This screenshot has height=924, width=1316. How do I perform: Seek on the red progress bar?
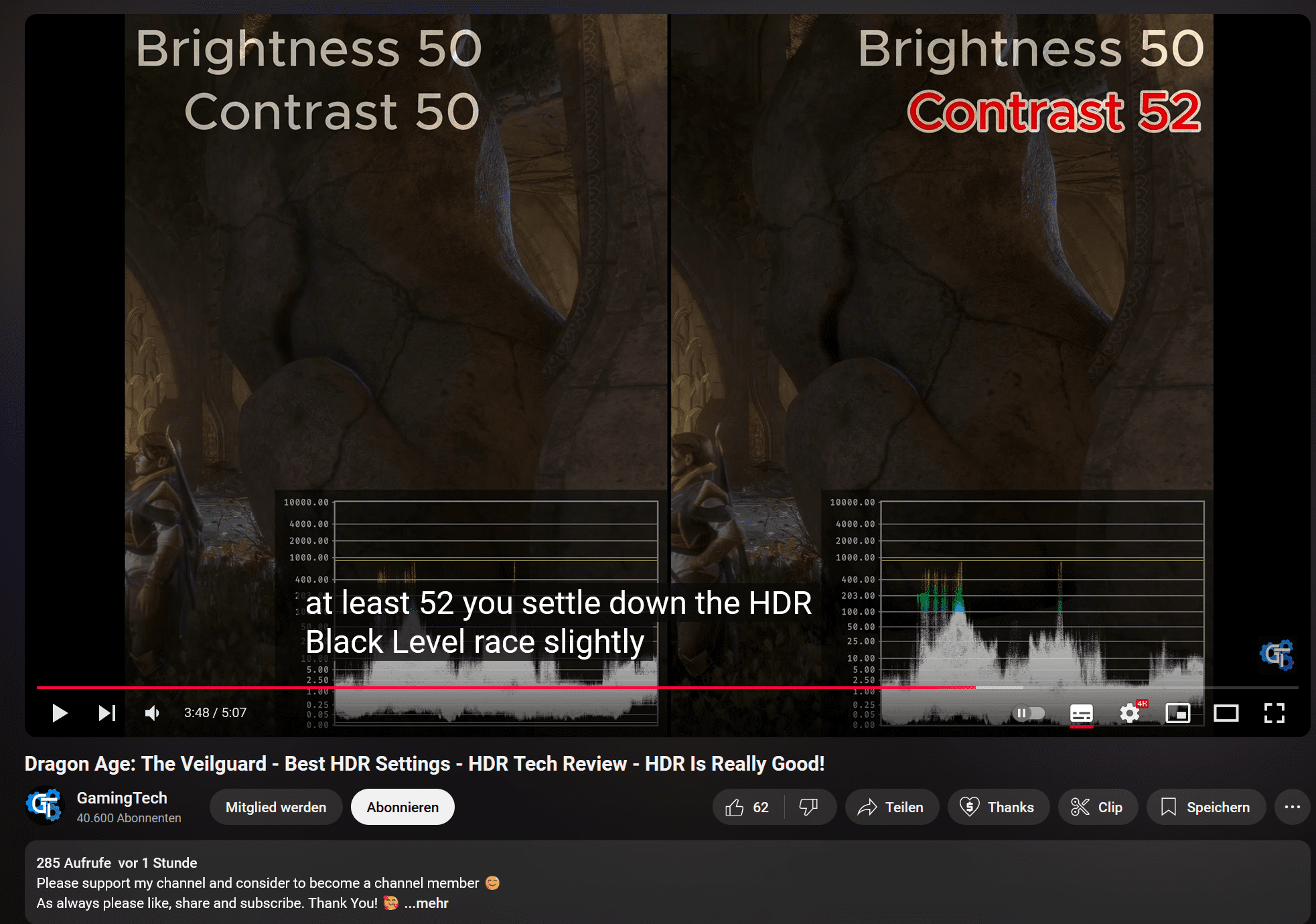click(667, 688)
